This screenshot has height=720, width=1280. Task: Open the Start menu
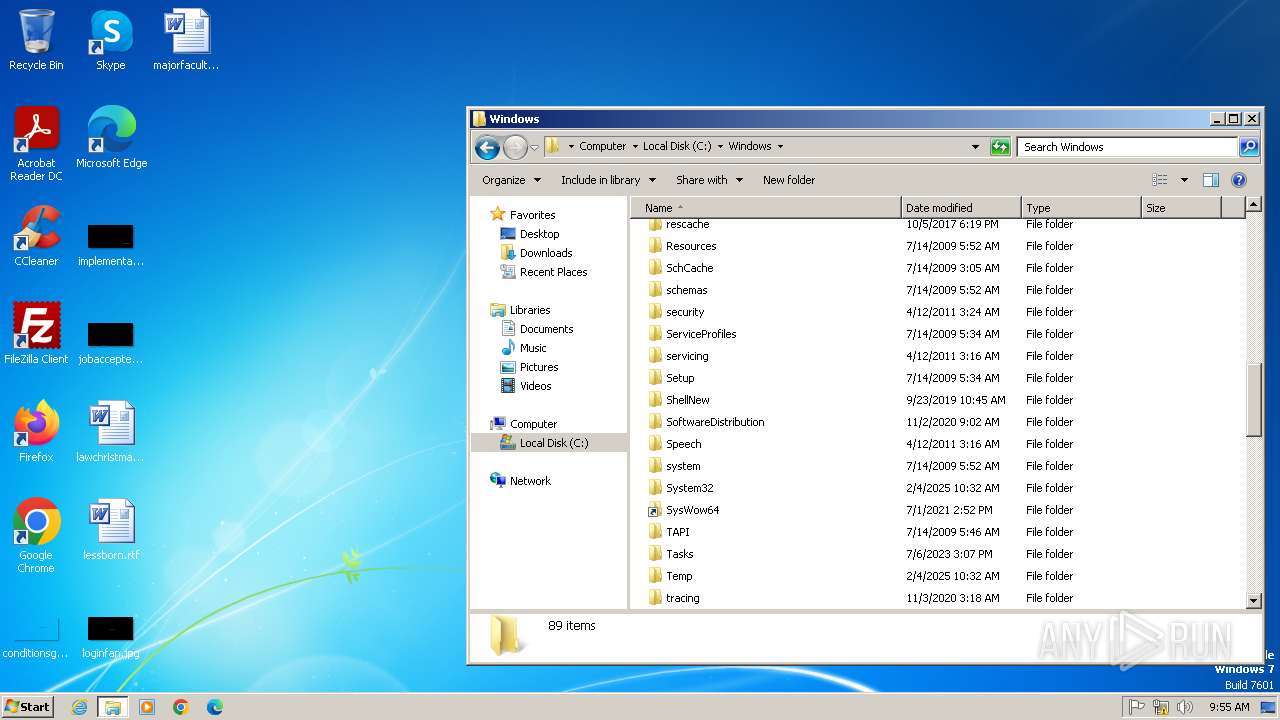point(27,706)
